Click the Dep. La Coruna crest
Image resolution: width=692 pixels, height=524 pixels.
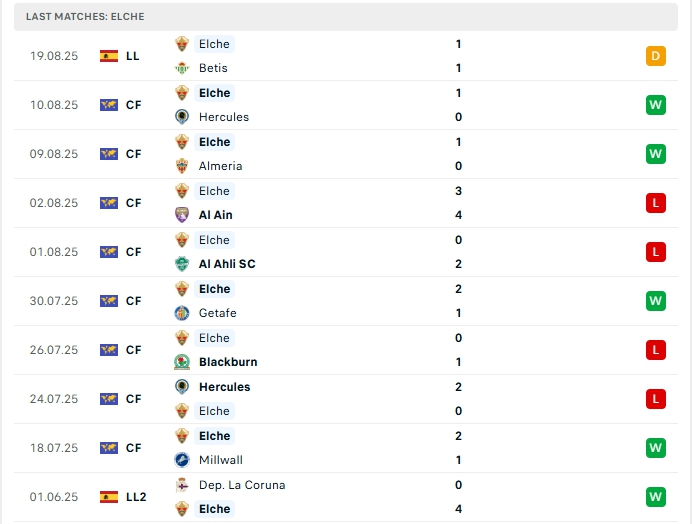point(182,485)
